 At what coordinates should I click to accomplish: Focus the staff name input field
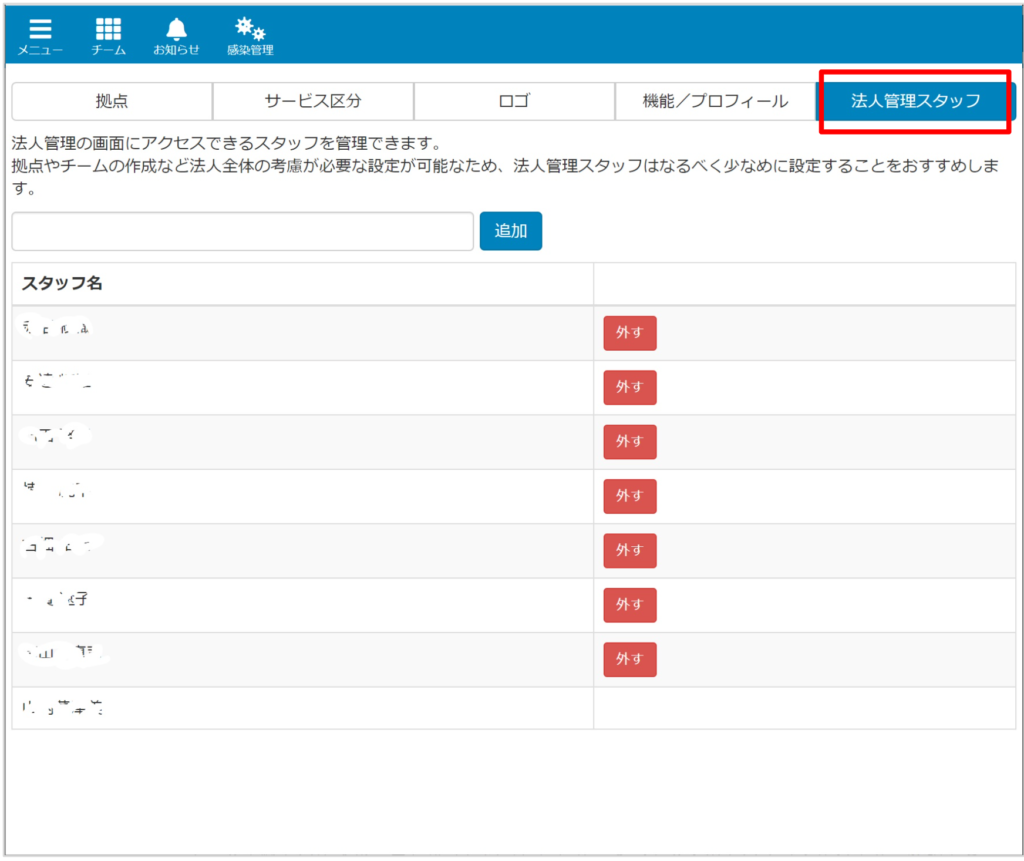point(243,231)
